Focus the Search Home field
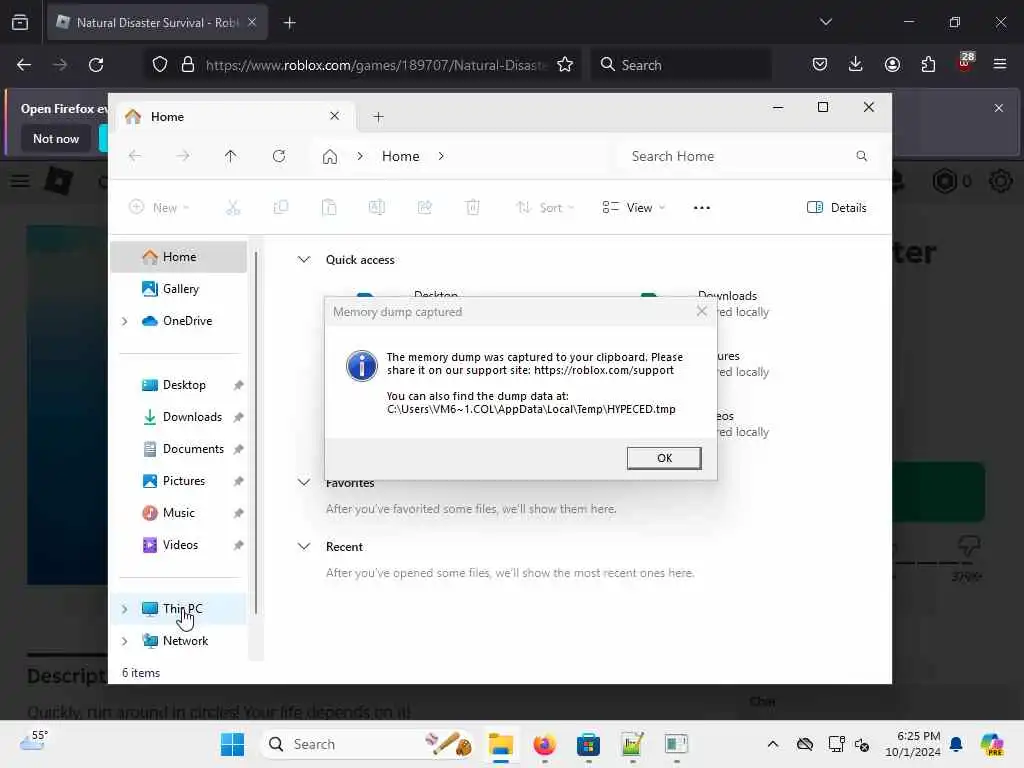The height and width of the screenshot is (768, 1024). coord(748,156)
